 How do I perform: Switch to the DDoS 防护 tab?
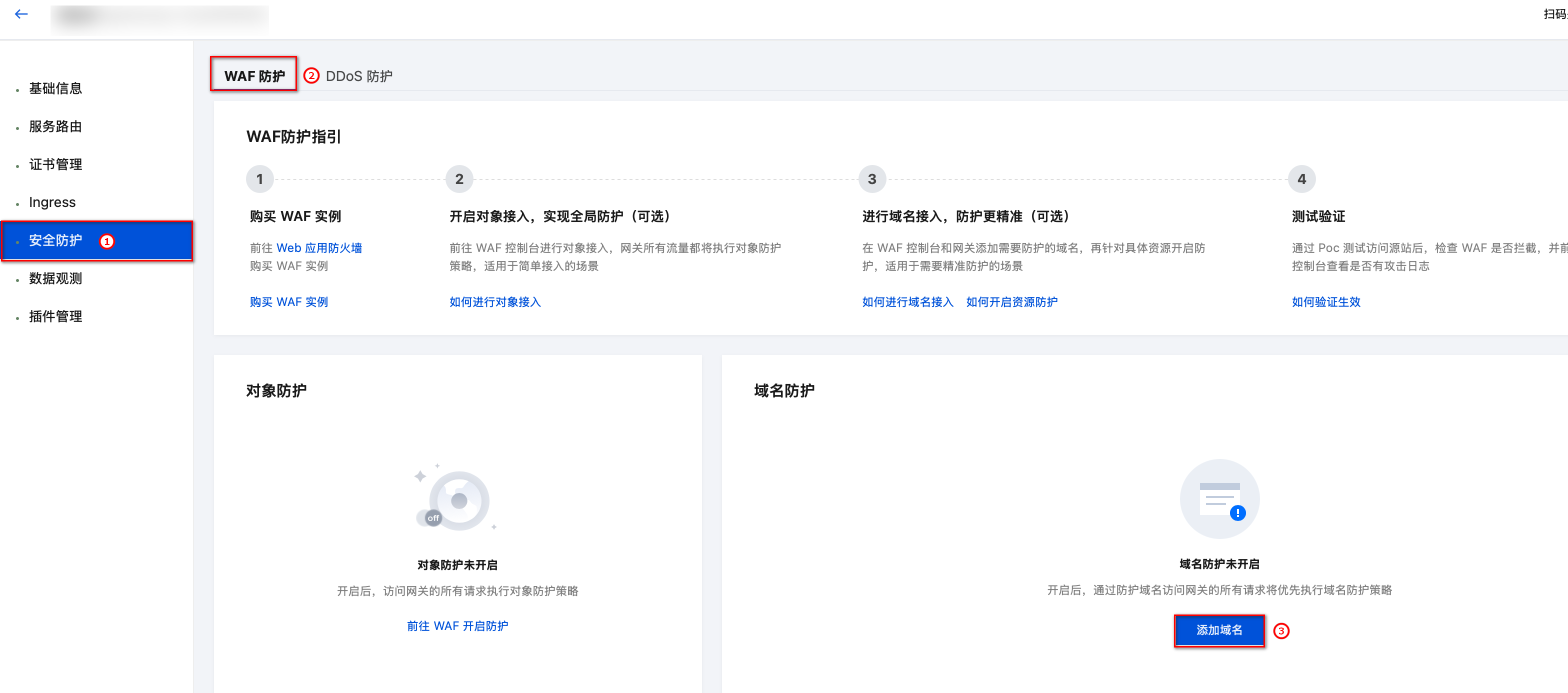[x=358, y=76]
